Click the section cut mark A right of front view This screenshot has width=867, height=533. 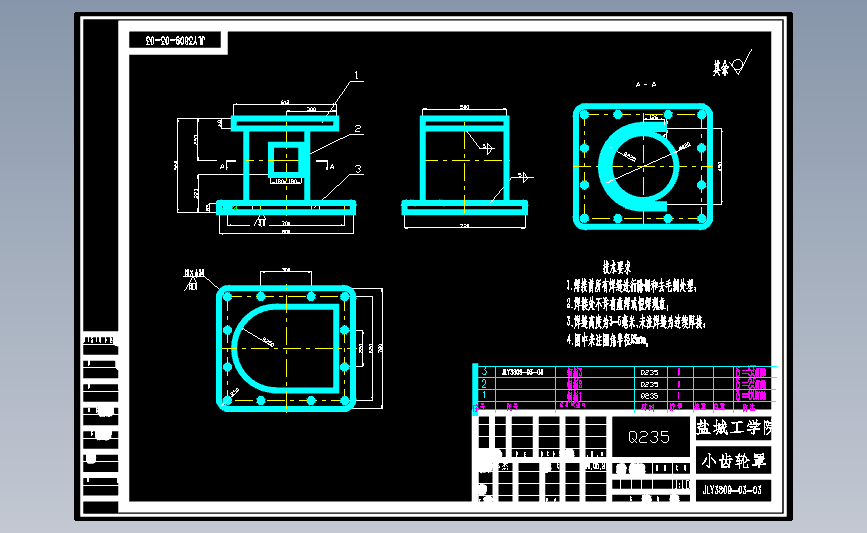[x=328, y=165]
